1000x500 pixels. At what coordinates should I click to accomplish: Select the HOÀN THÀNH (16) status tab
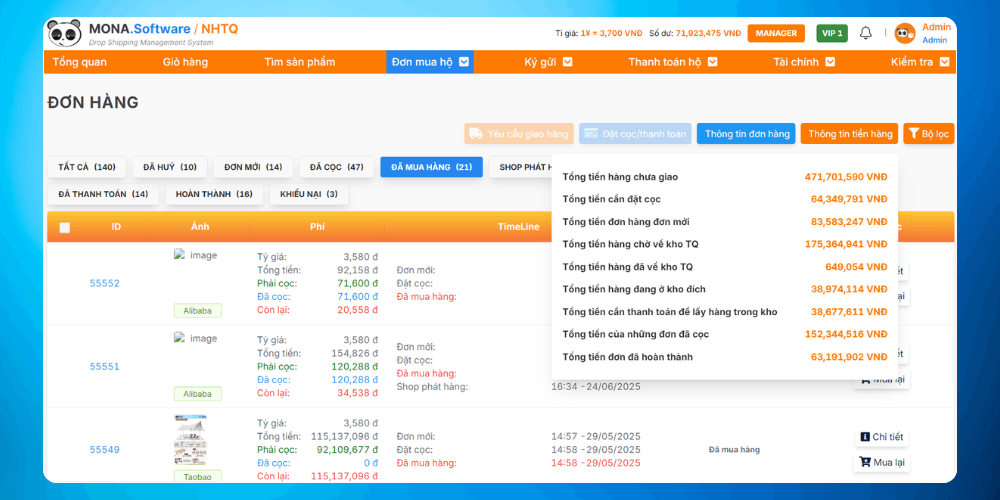tap(214, 194)
